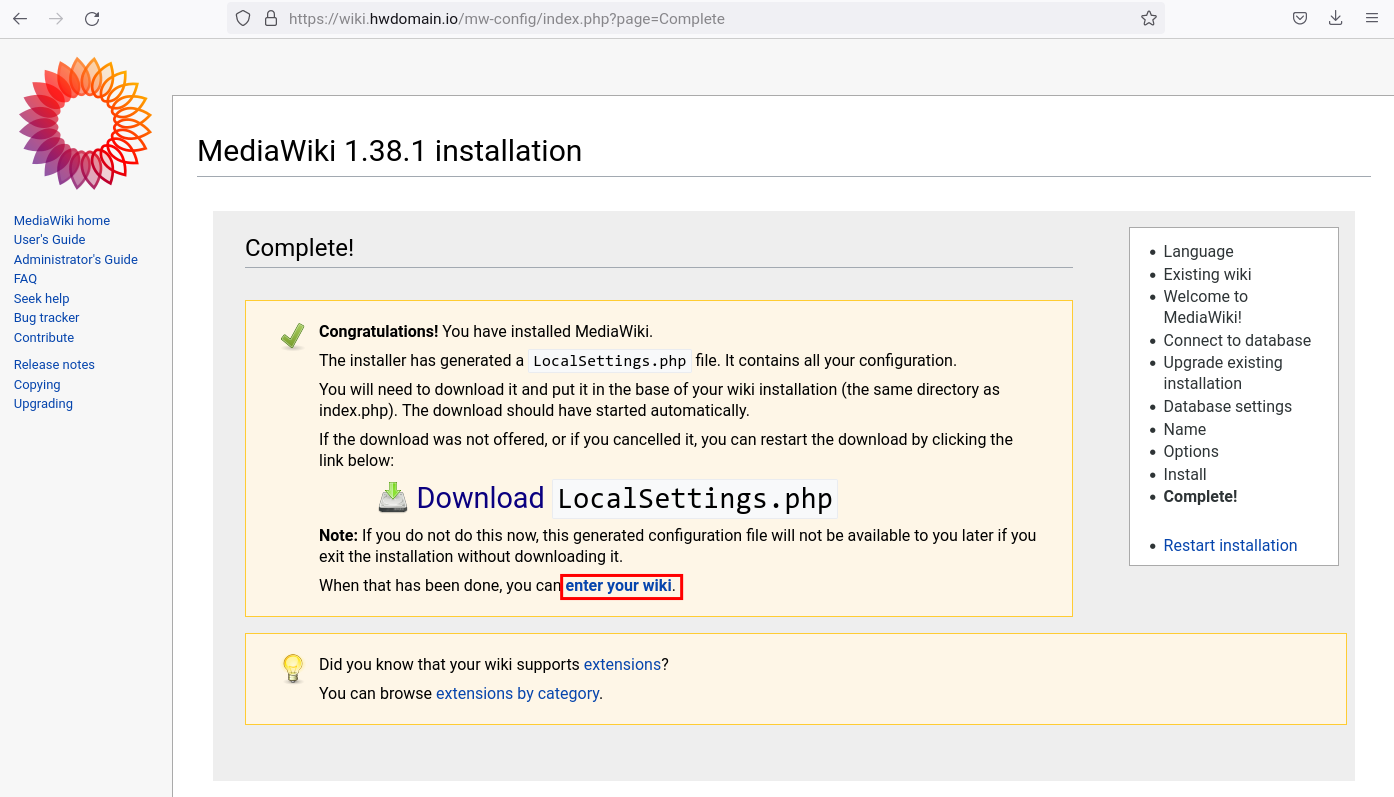
Task: Reload the page with refresh icon
Action: point(92,18)
